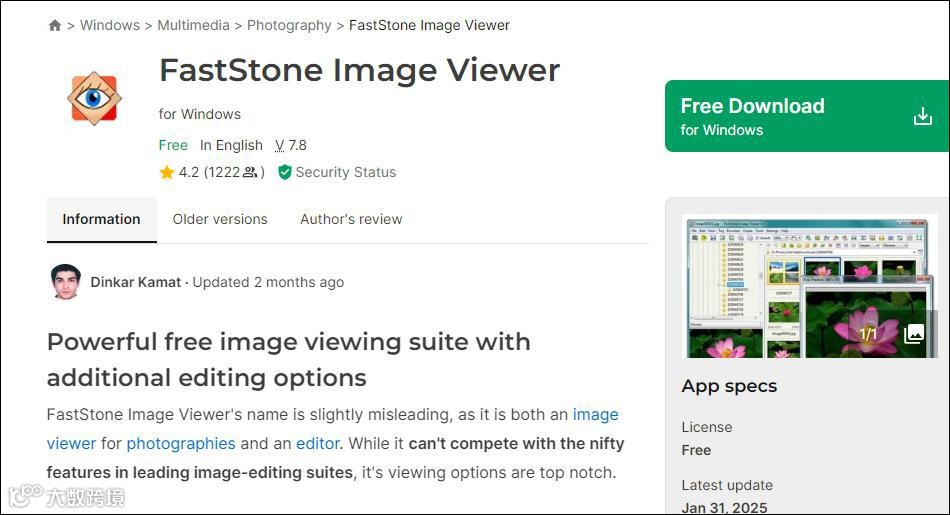Click the 'App specs' heading
The width and height of the screenshot is (950, 515).
[x=729, y=386]
